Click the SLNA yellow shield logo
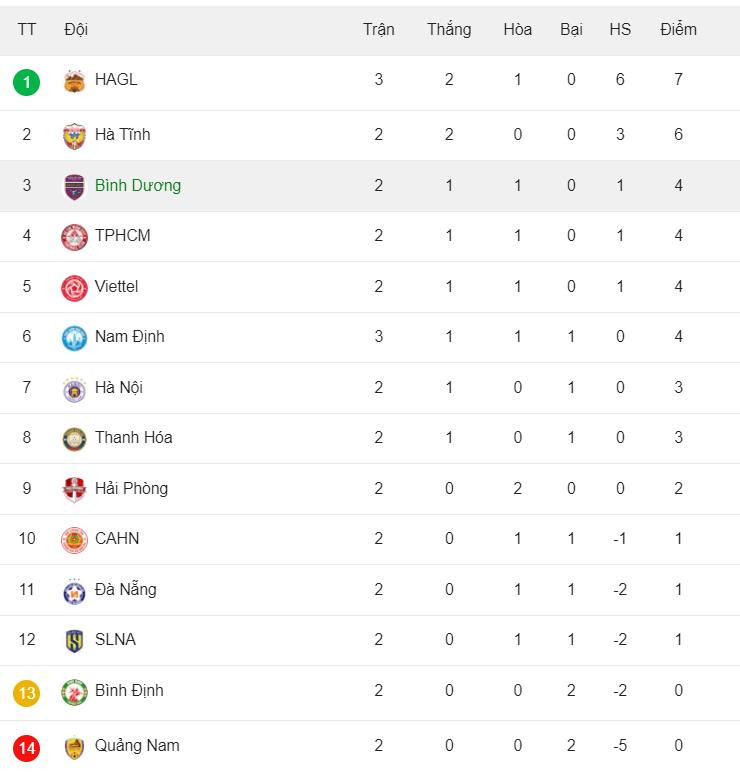Screen dimensions: 740x772 point(74,640)
